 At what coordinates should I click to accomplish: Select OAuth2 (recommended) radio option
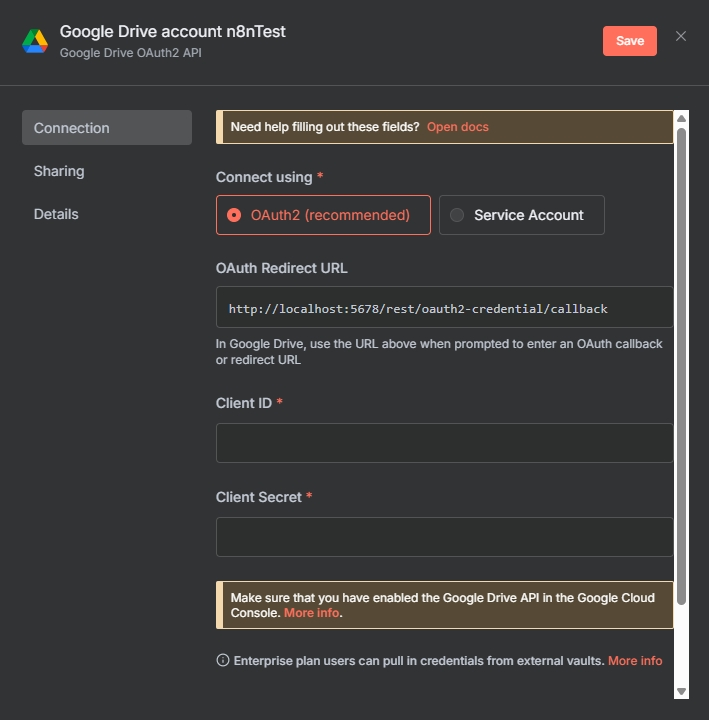click(x=323, y=215)
